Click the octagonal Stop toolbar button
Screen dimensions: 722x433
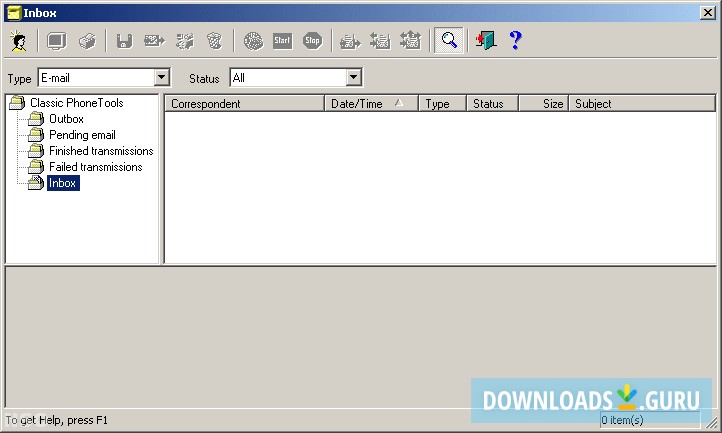(312, 41)
